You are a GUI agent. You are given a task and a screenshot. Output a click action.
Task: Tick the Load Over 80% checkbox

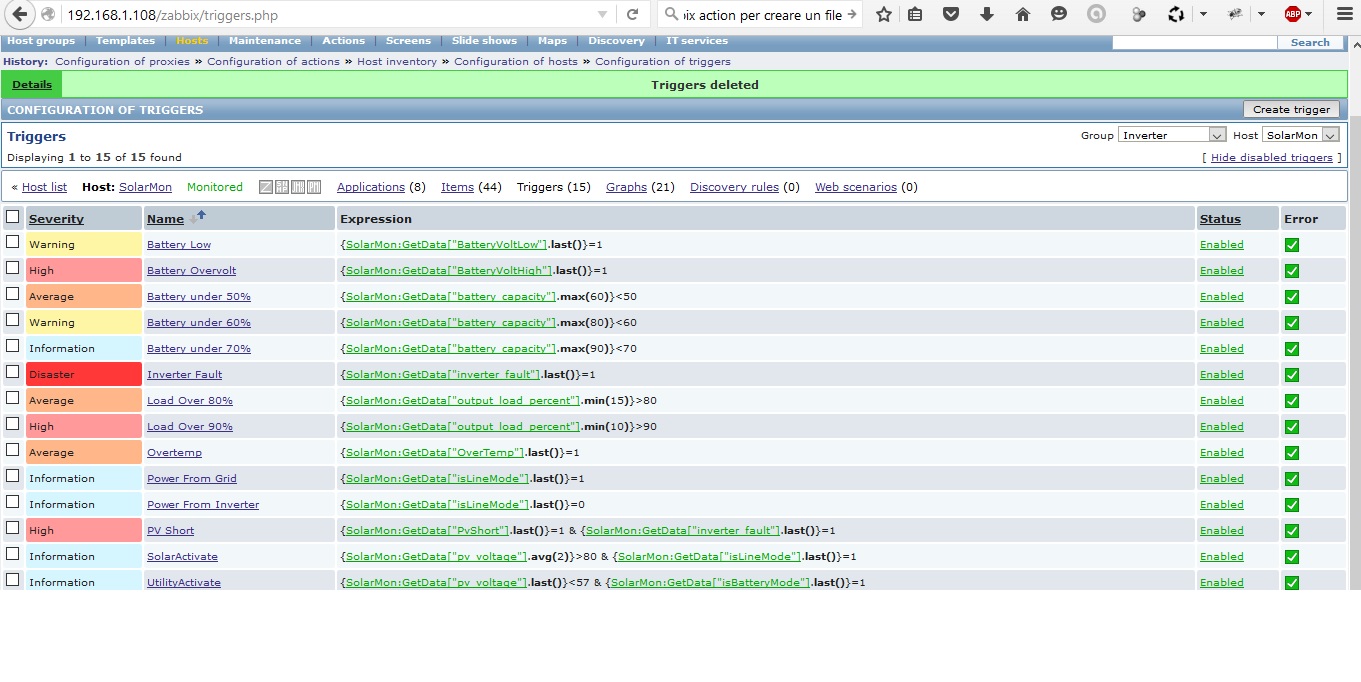[x=13, y=398]
